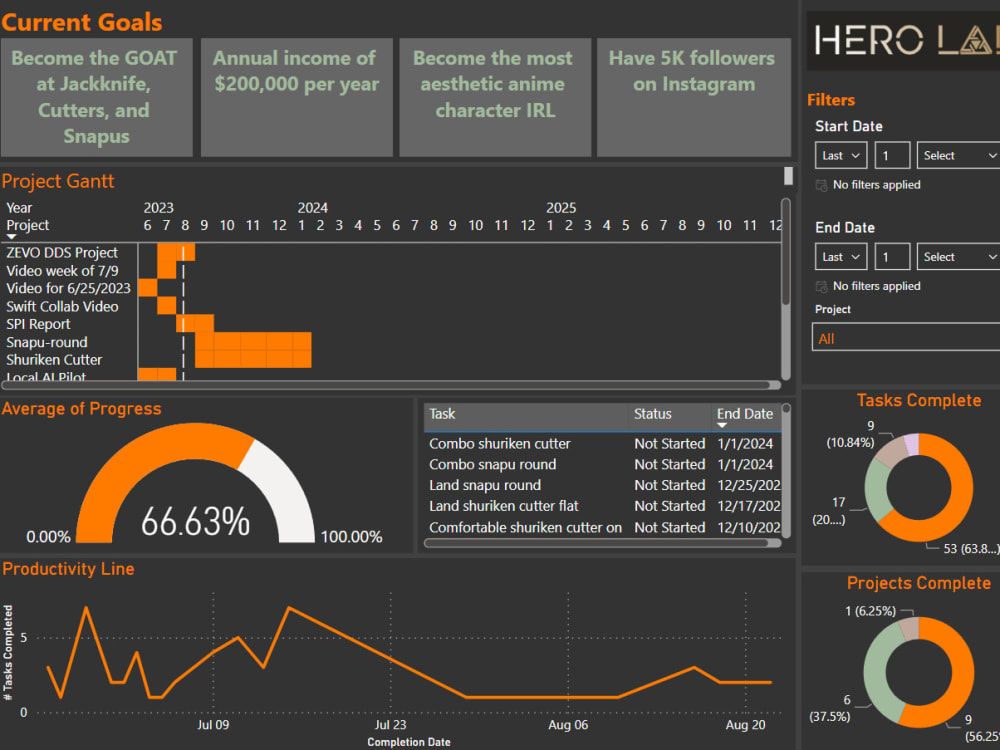This screenshot has width=1000, height=750.
Task: Sort Gantt by the Project column arrow
Action: click(11, 237)
